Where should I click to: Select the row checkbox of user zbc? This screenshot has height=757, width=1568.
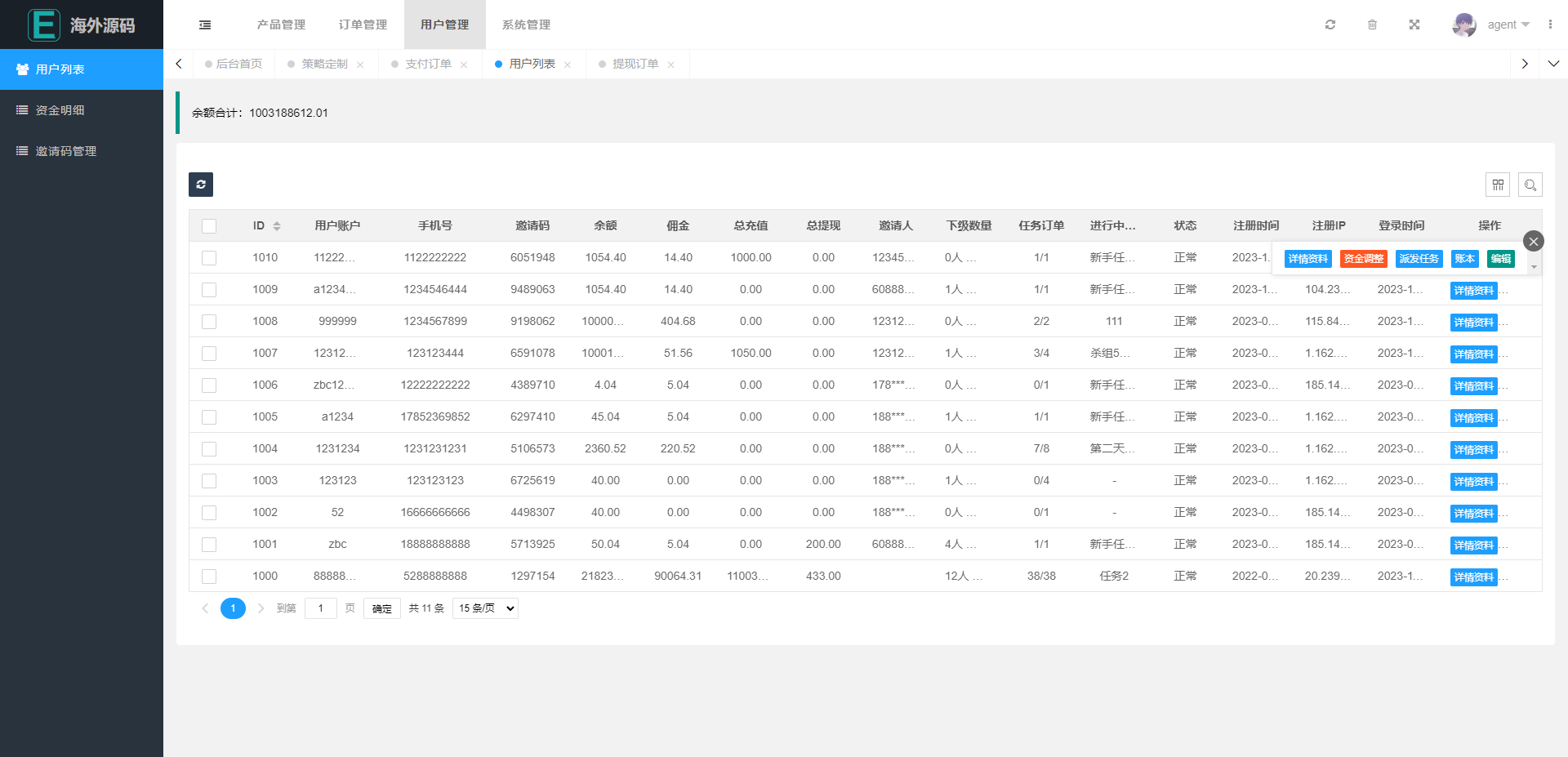pyautogui.click(x=209, y=545)
